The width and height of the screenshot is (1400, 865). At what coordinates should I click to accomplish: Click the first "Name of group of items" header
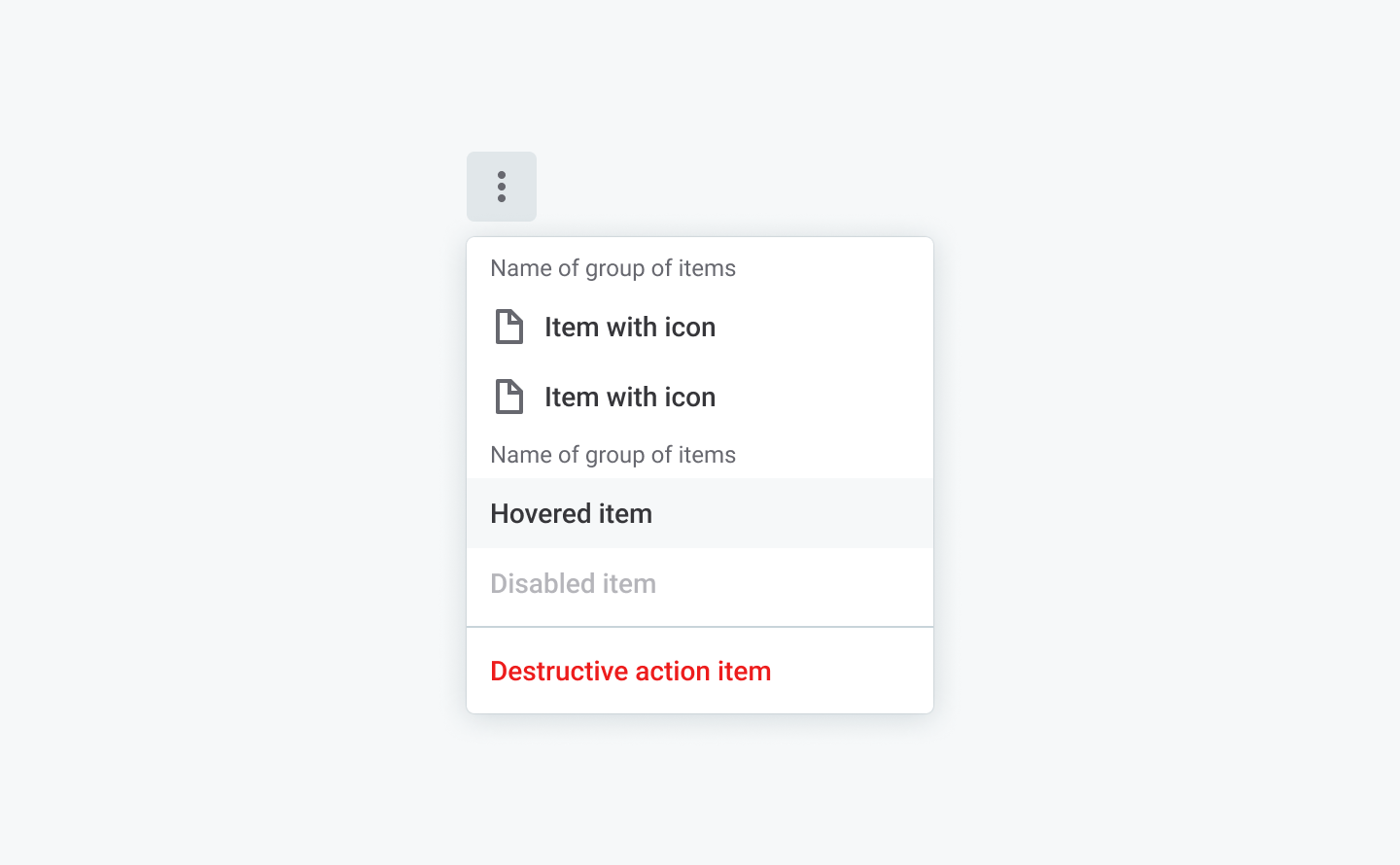point(612,268)
